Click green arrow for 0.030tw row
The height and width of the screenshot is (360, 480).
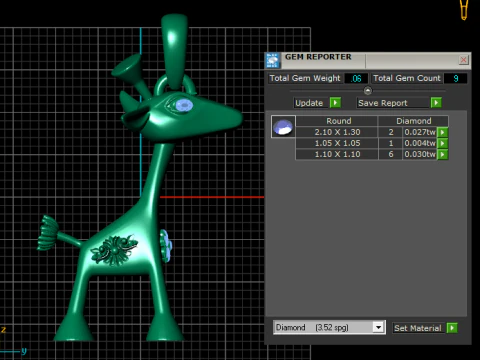(443, 154)
